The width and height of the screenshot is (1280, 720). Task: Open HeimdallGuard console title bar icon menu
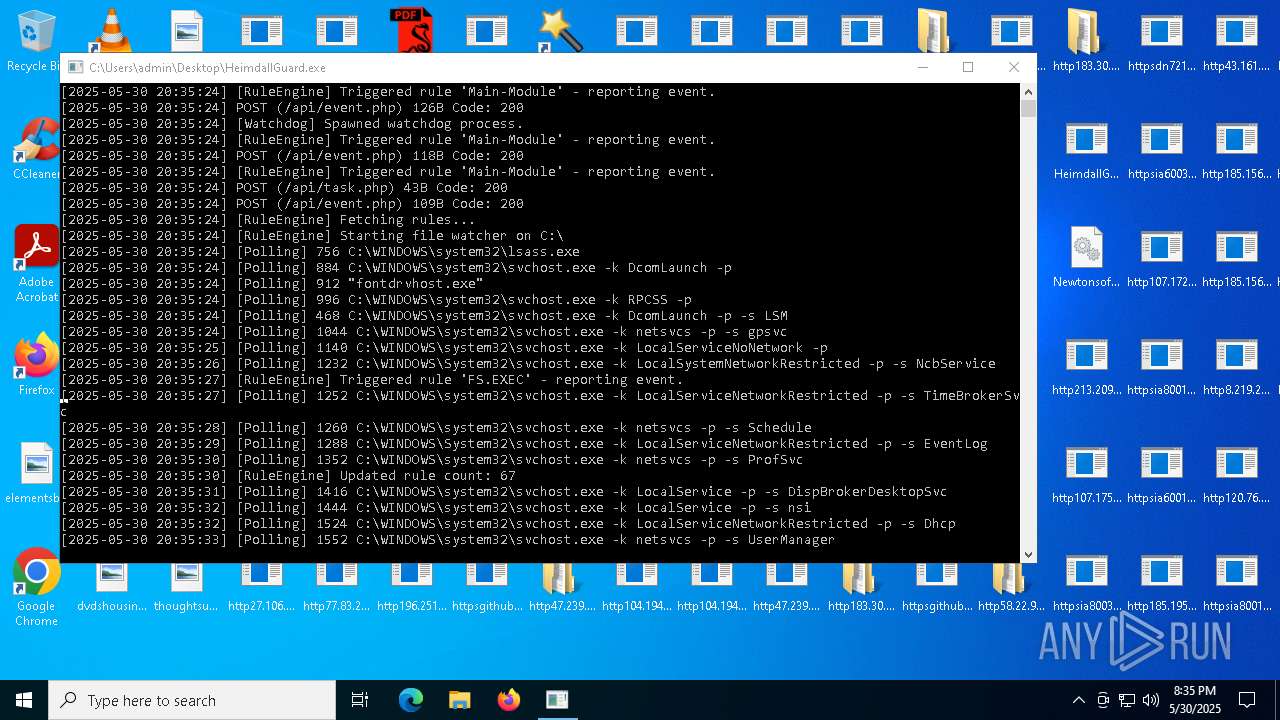(x=75, y=68)
